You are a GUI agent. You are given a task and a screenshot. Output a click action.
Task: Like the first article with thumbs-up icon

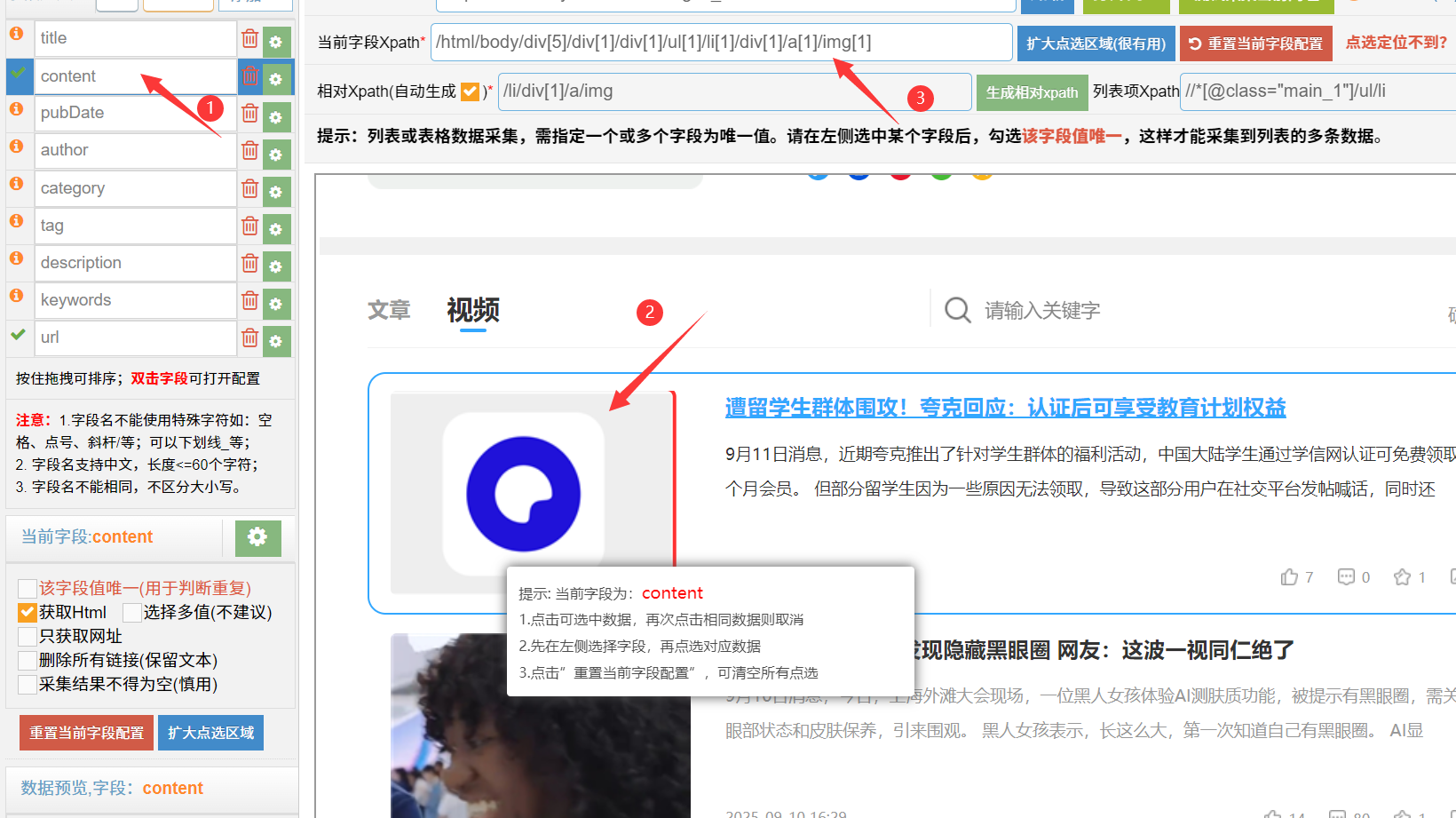1289,577
